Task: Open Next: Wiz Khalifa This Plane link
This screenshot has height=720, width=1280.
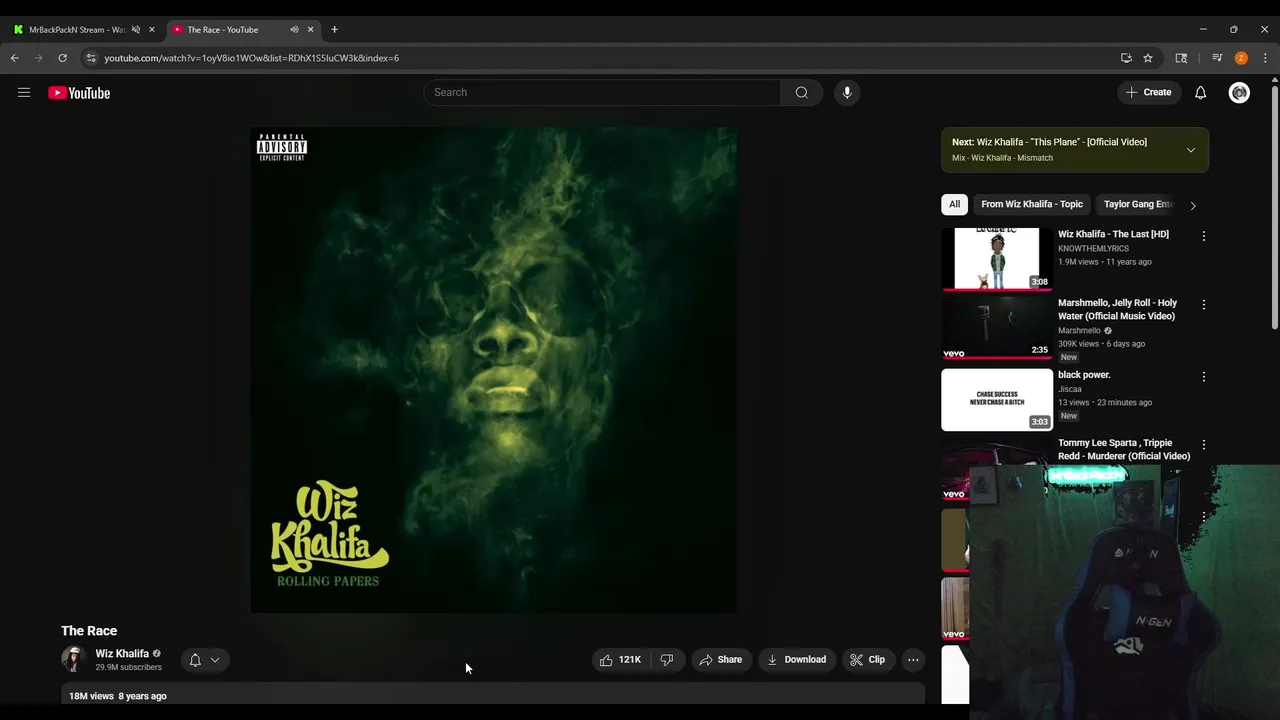Action: click(1049, 142)
